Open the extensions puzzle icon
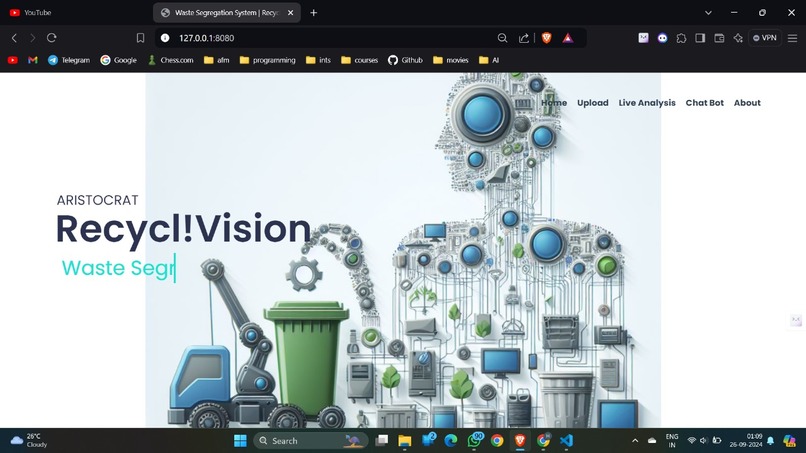This screenshot has width=806, height=453. click(x=681, y=38)
